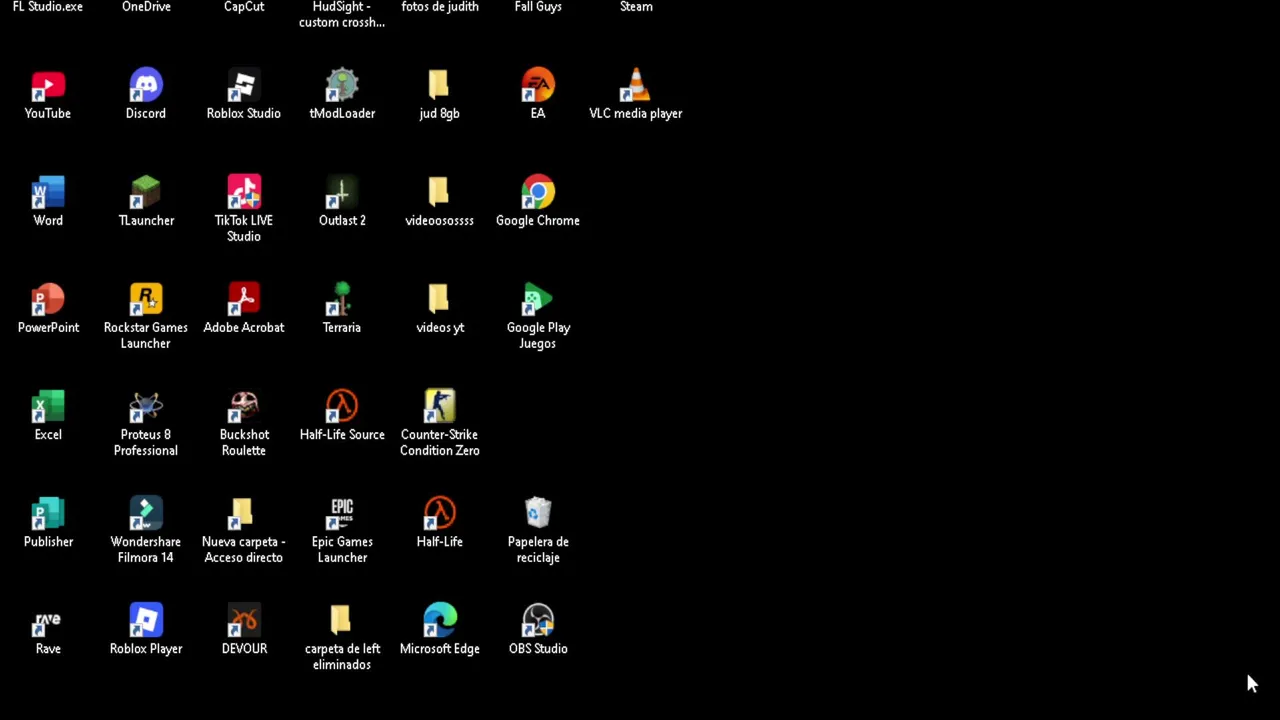Click the CapCut label
Viewport: 1280px width, 720px height.
tap(244, 6)
